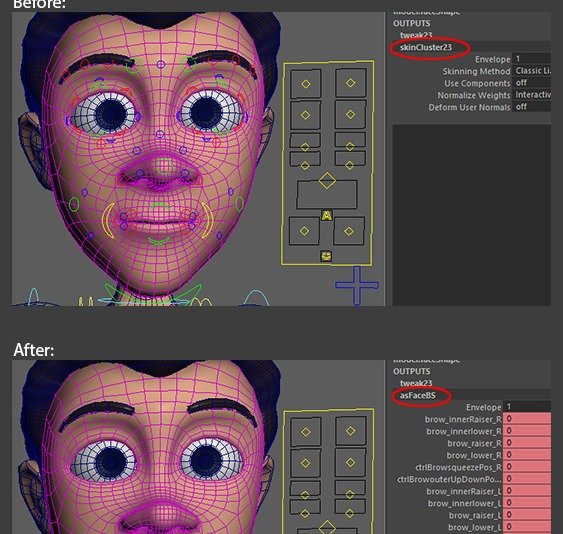Click the brow_lower_R value field

click(x=527, y=455)
